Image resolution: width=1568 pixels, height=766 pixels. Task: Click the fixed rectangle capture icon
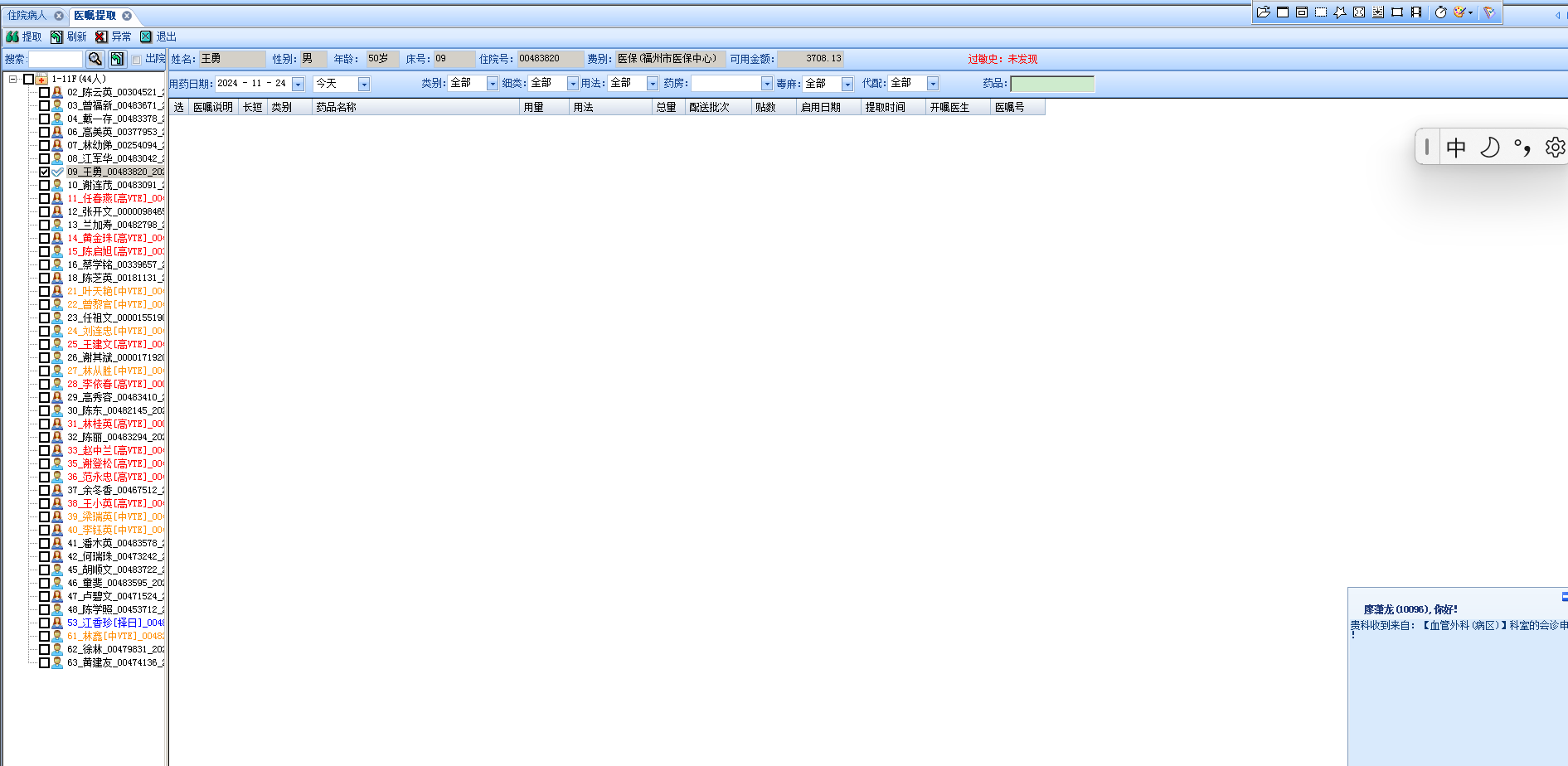[1397, 12]
